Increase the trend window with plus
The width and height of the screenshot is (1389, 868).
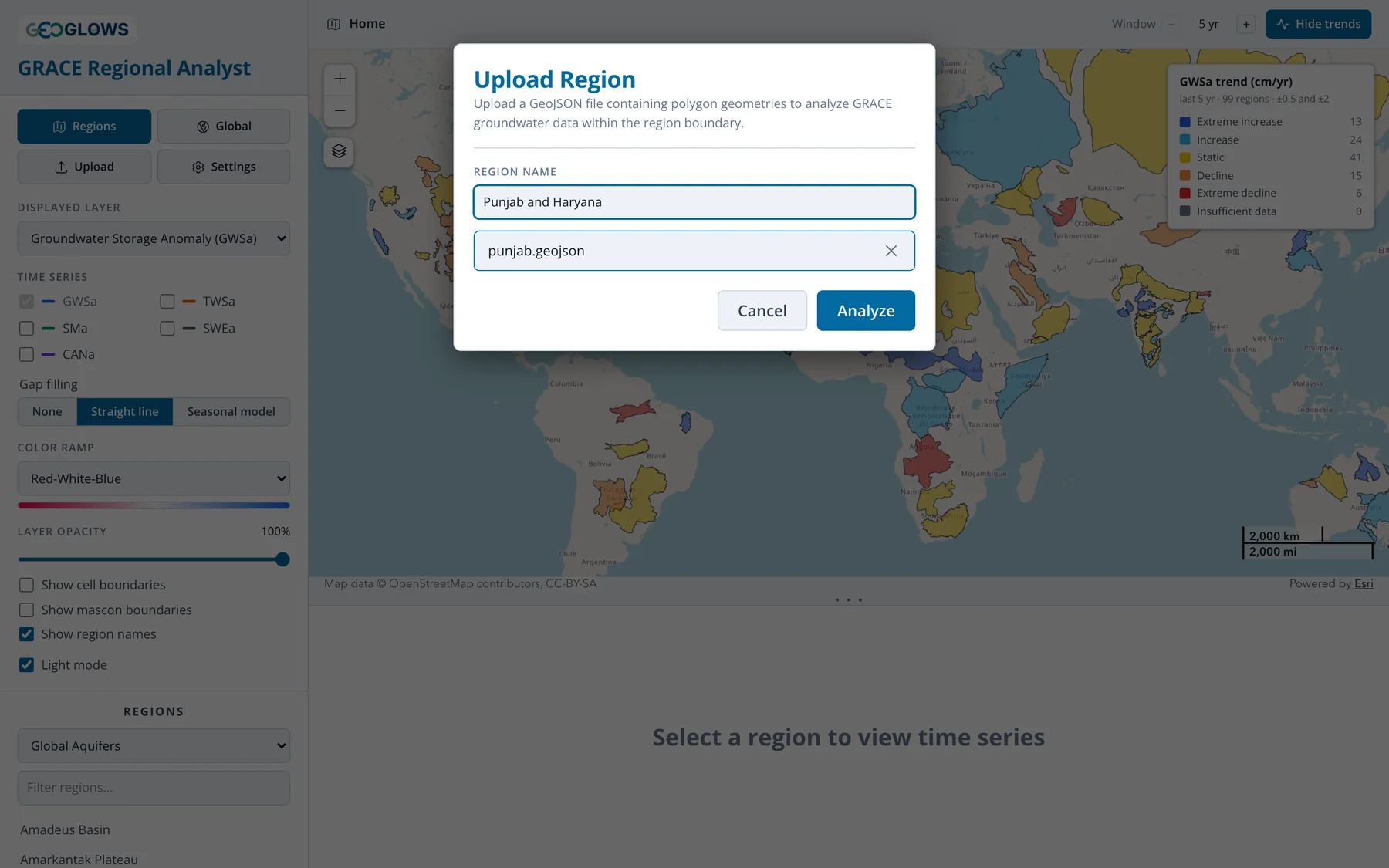[x=1246, y=24]
